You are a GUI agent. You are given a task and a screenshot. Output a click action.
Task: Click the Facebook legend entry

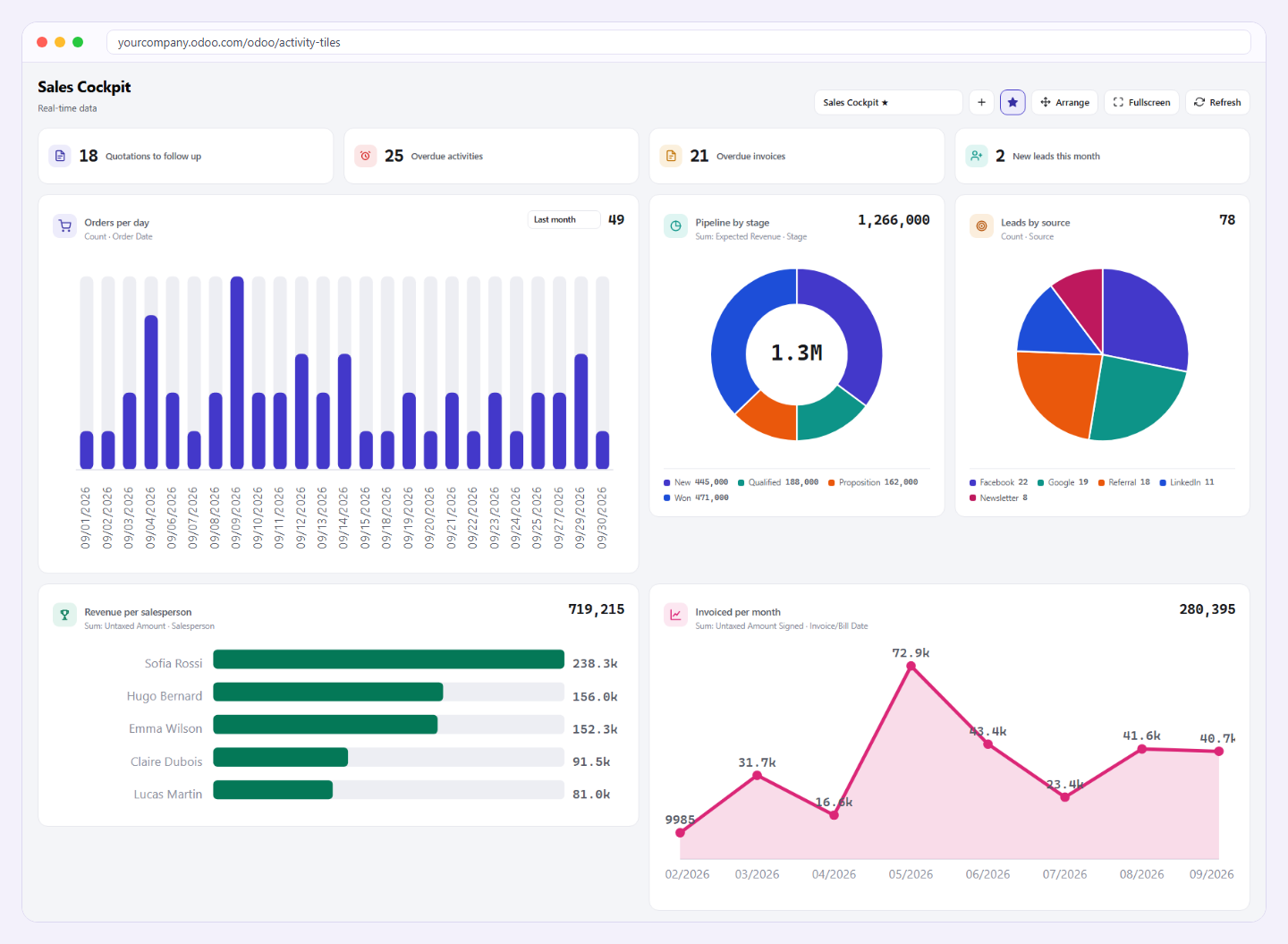click(998, 482)
